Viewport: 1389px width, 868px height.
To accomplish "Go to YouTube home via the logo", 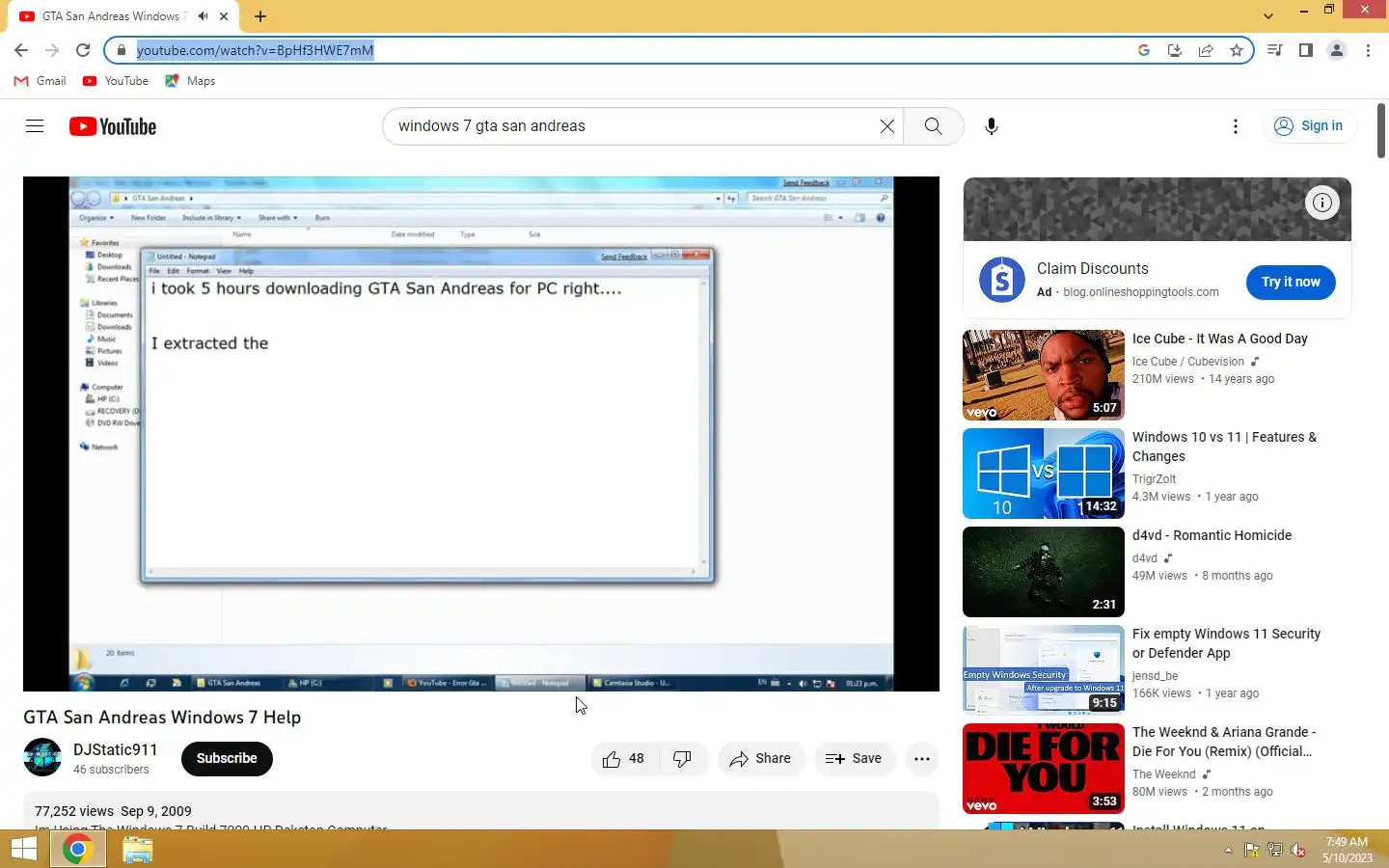I will [113, 126].
